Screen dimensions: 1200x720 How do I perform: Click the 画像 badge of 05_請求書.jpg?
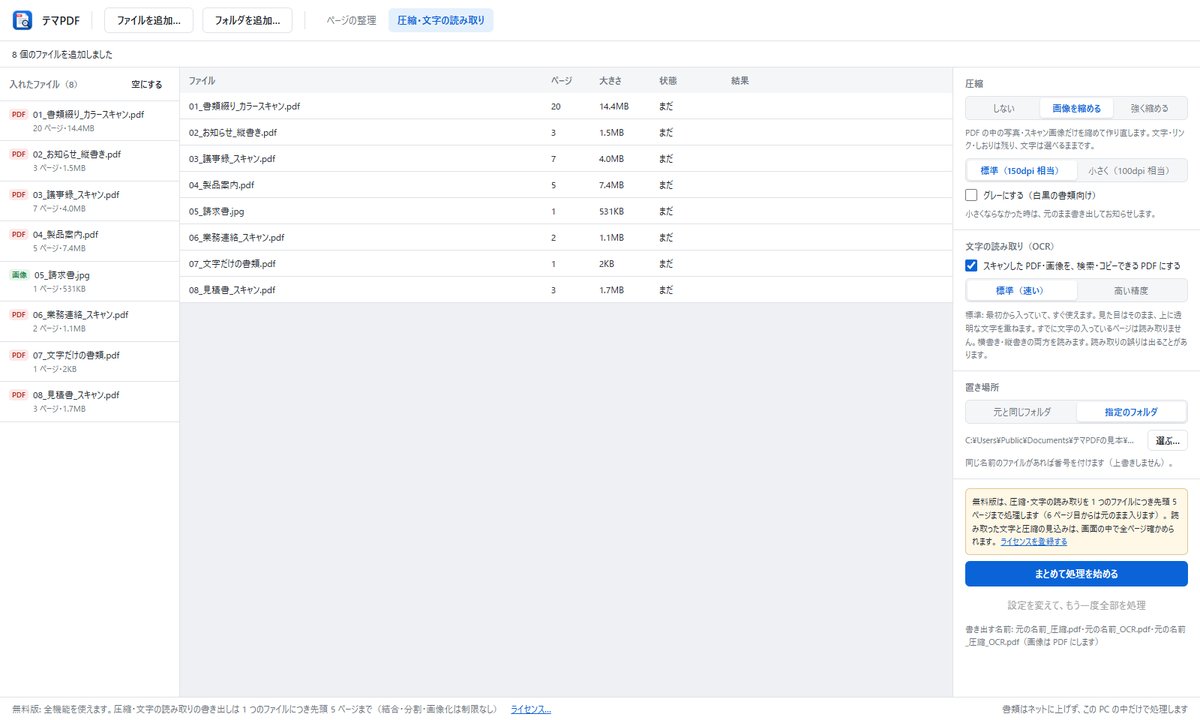tap(19, 274)
